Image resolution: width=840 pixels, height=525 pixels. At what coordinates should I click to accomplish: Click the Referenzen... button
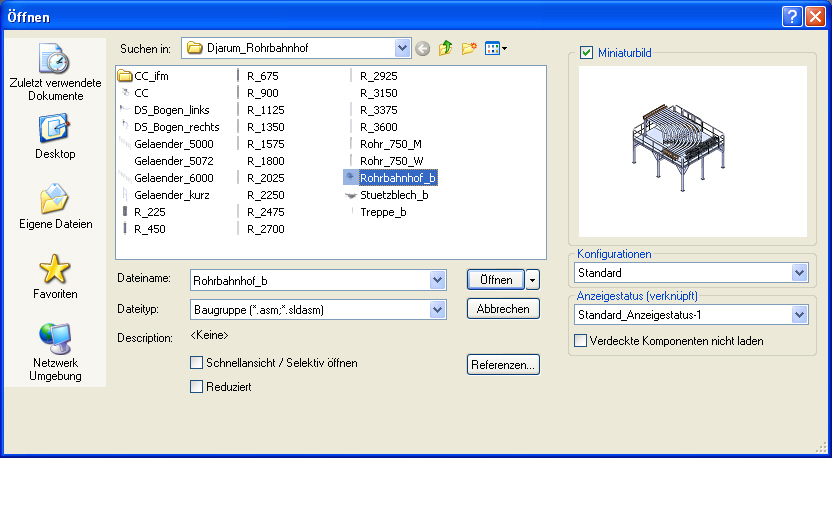[x=503, y=365]
